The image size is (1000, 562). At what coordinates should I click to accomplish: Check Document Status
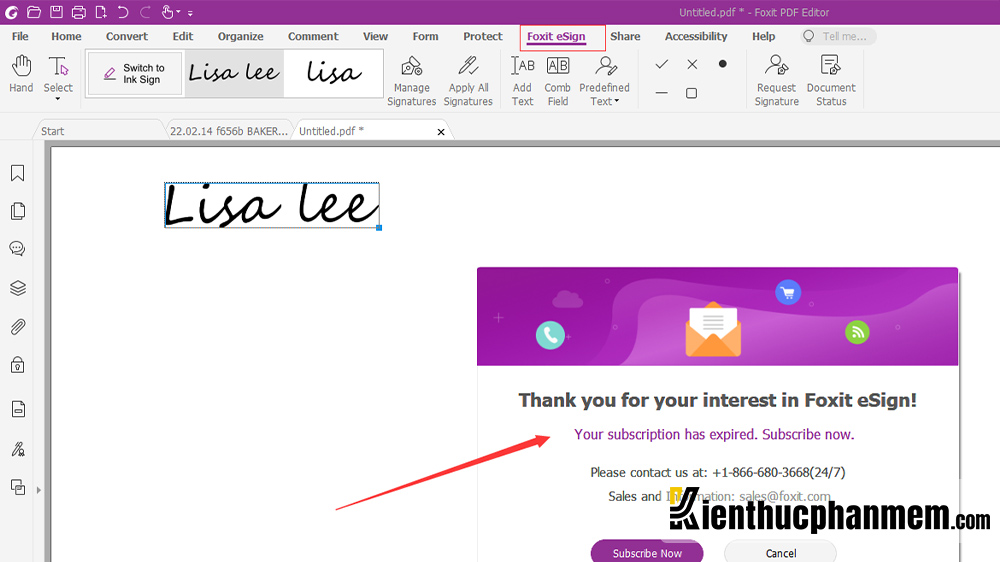coord(831,80)
